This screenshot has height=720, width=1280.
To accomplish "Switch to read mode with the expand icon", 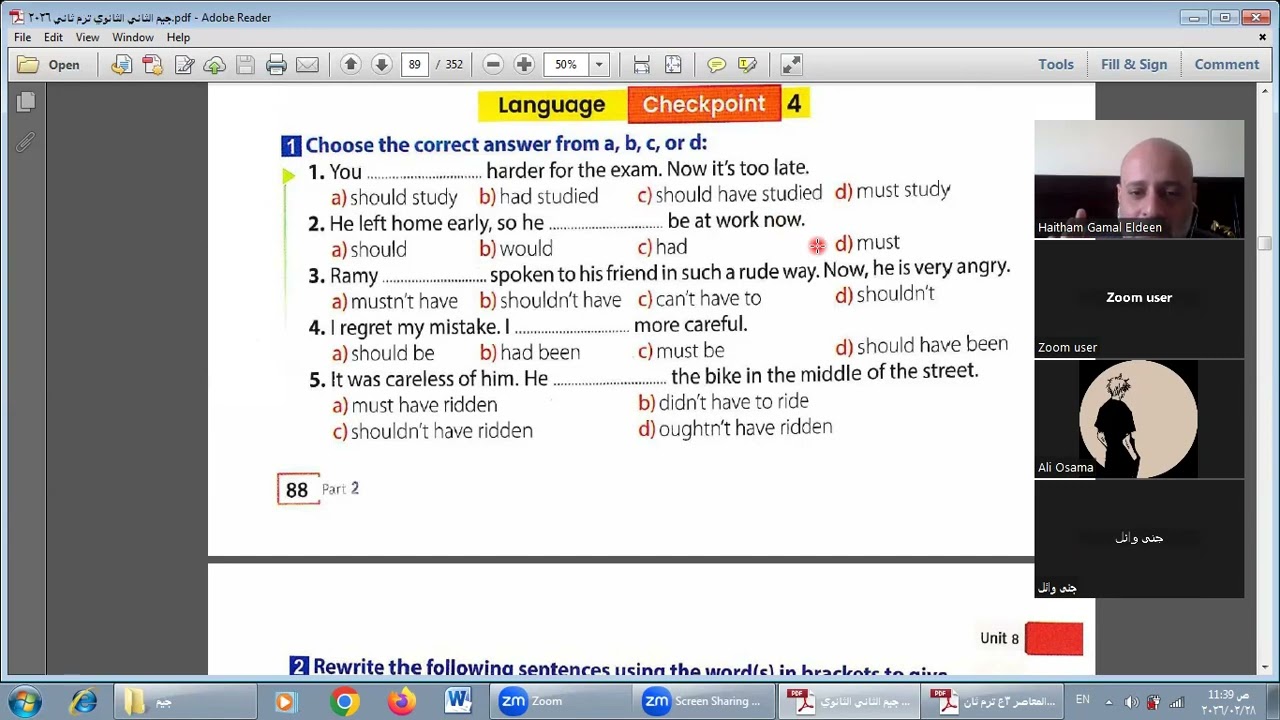I will [x=791, y=65].
